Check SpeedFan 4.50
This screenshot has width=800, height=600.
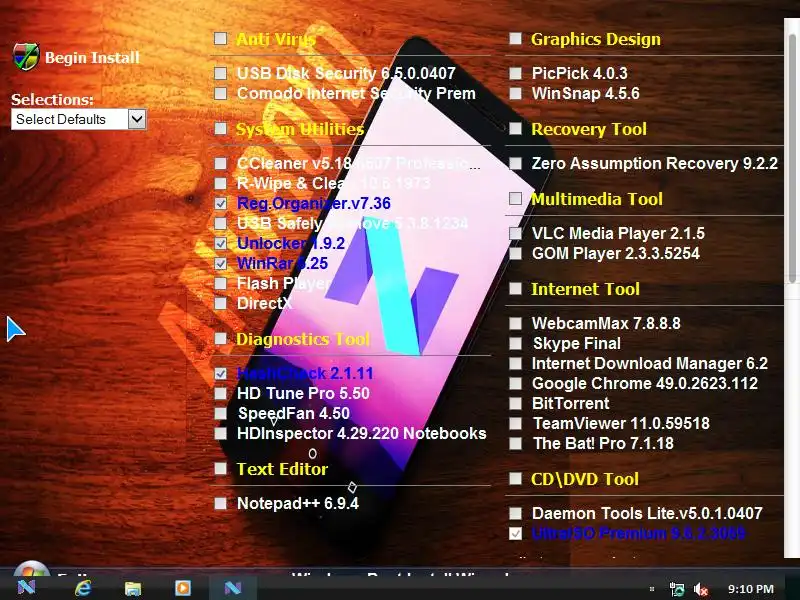[220, 413]
